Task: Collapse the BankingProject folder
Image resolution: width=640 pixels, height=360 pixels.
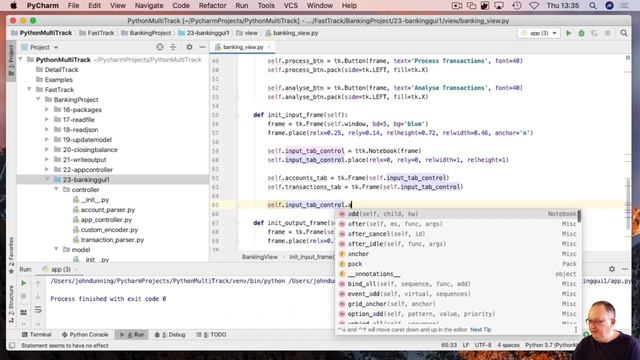Action: (x=38, y=100)
